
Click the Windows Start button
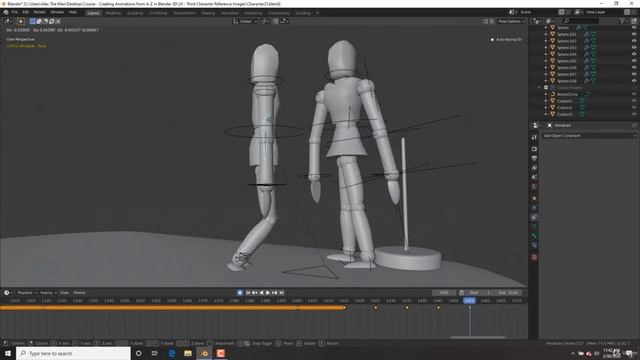click(x=8, y=353)
